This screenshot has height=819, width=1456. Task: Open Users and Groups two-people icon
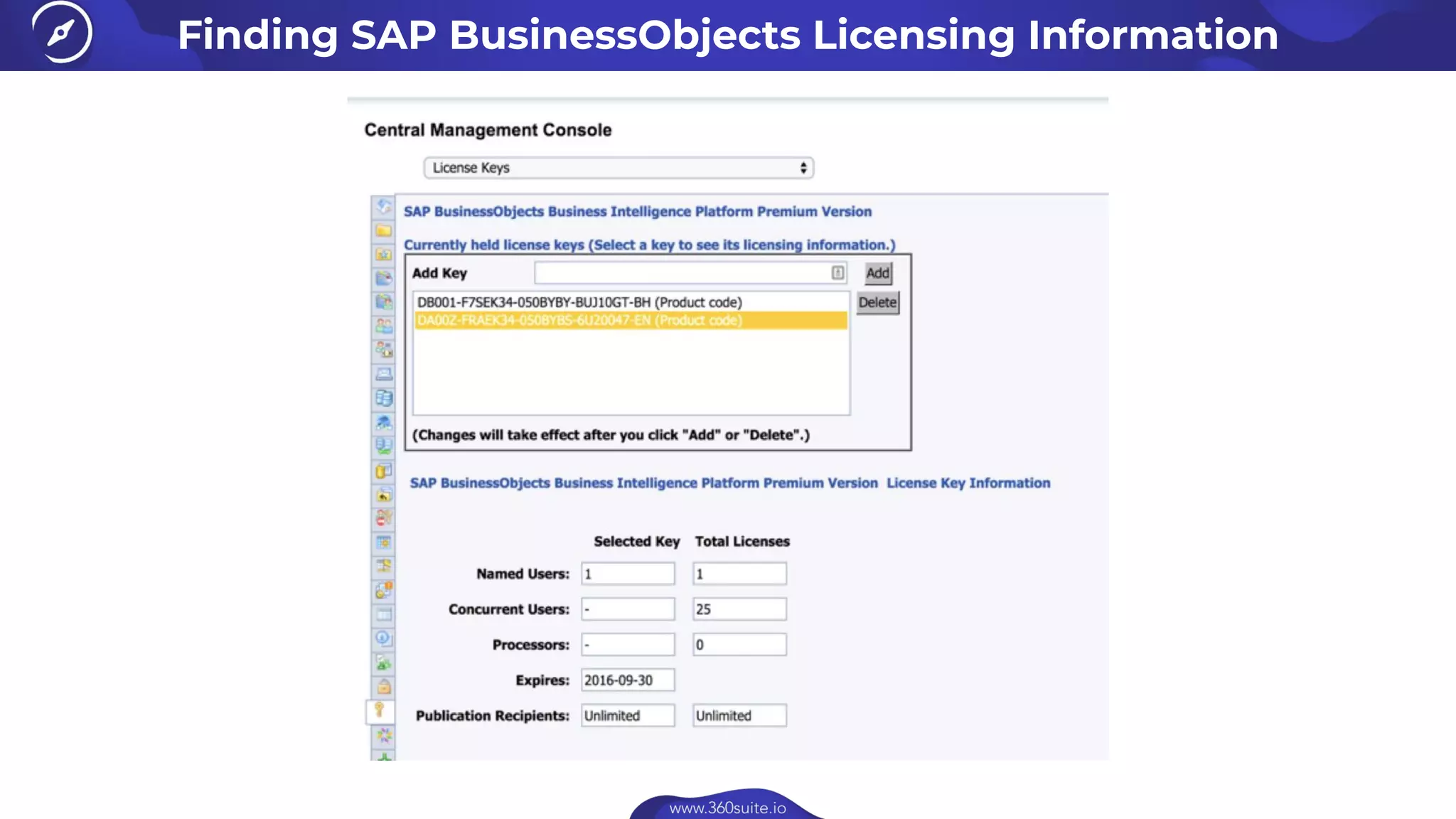pyautogui.click(x=384, y=326)
